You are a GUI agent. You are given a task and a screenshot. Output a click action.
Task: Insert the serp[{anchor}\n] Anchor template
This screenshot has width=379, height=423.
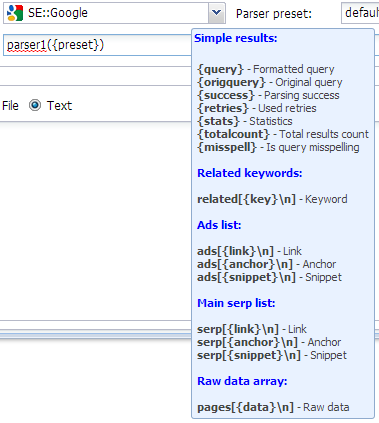(269, 342)
